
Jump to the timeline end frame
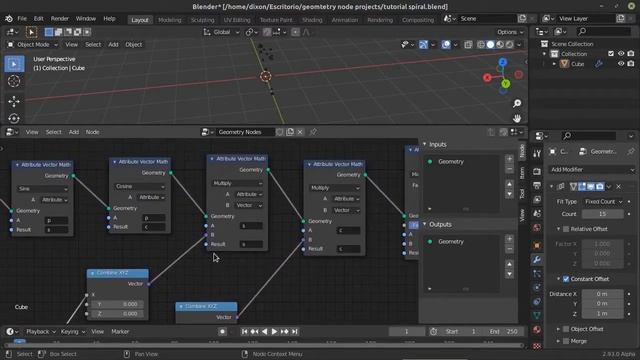pos(295,331)
